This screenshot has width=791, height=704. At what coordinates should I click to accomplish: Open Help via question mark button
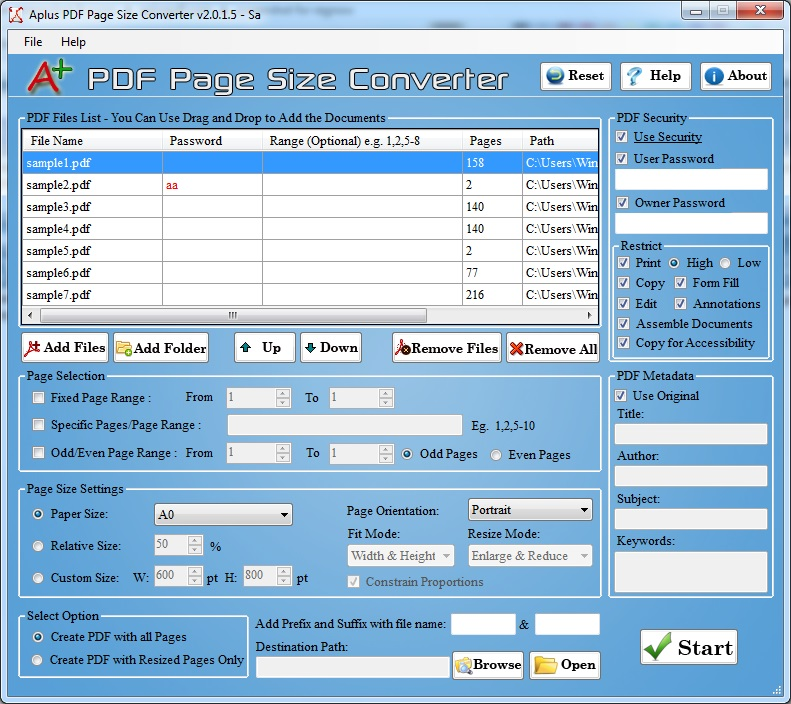point(655,76)
